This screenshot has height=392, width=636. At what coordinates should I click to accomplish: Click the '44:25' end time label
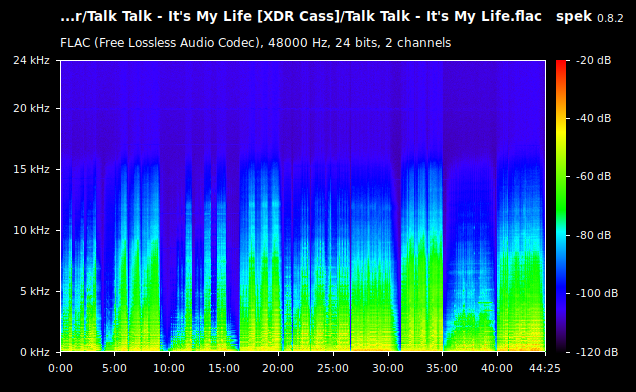545,368
